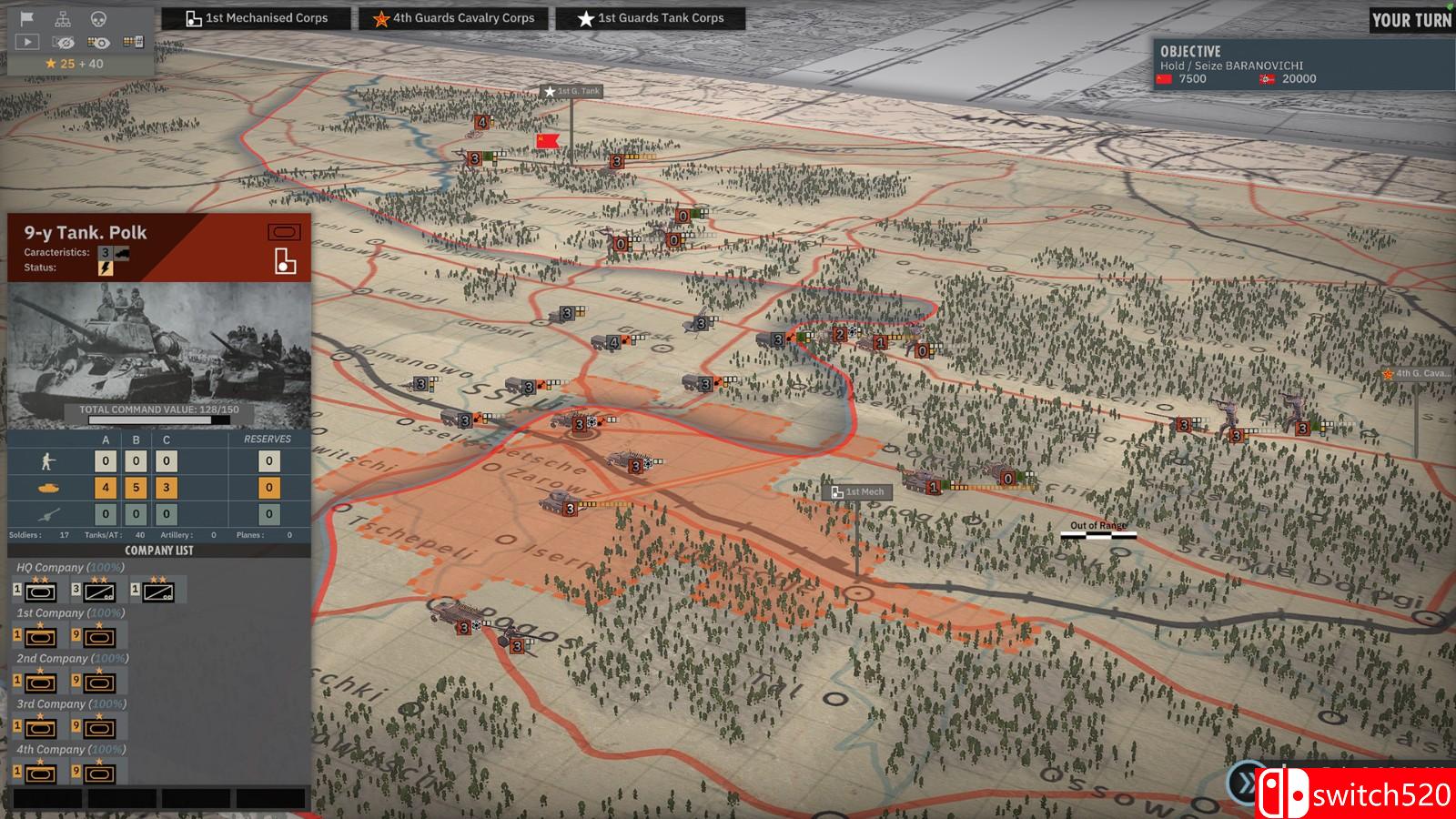The image size is (1456, 819).
Task: Select the 4th Guards Cavalry Corps tab
Action: pos(452,18)
